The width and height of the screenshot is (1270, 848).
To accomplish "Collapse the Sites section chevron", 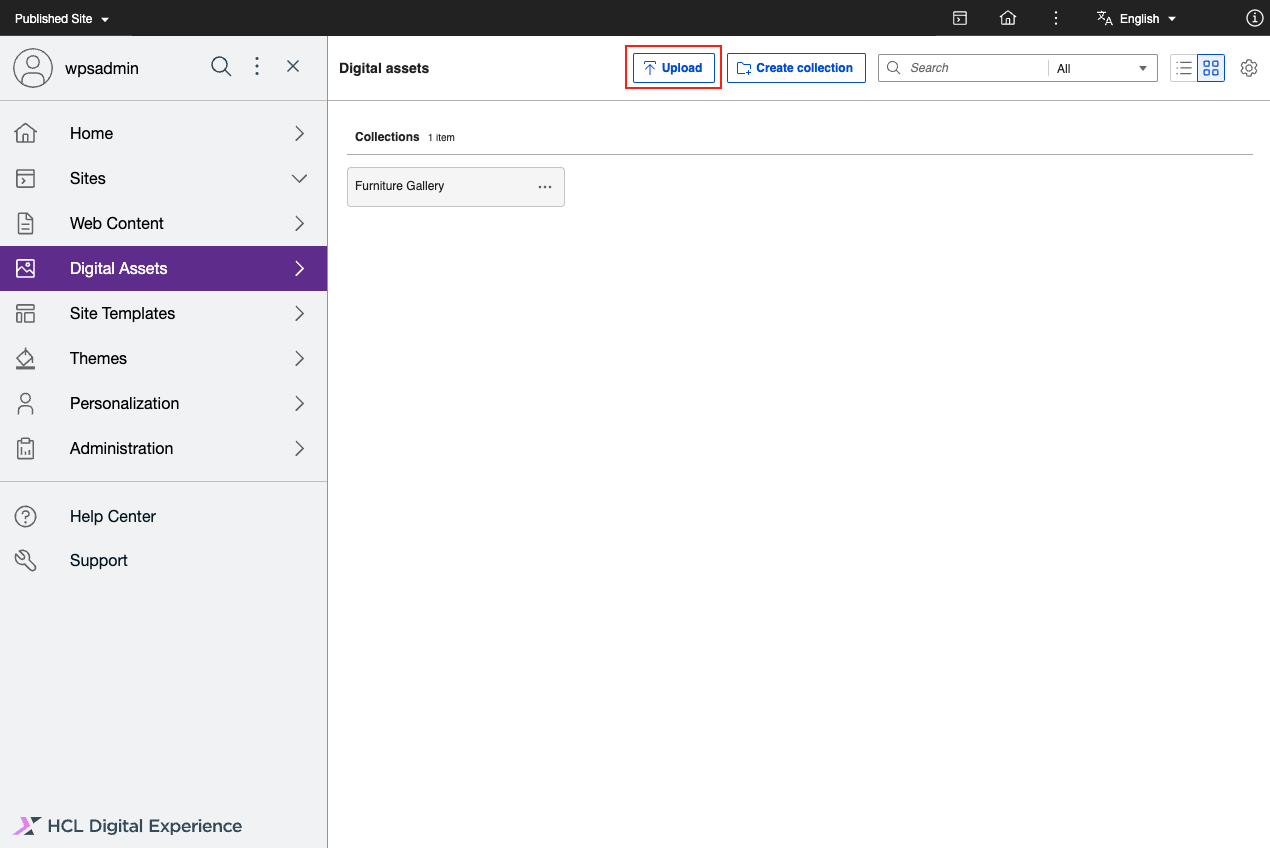I will [x=298, y=178].
